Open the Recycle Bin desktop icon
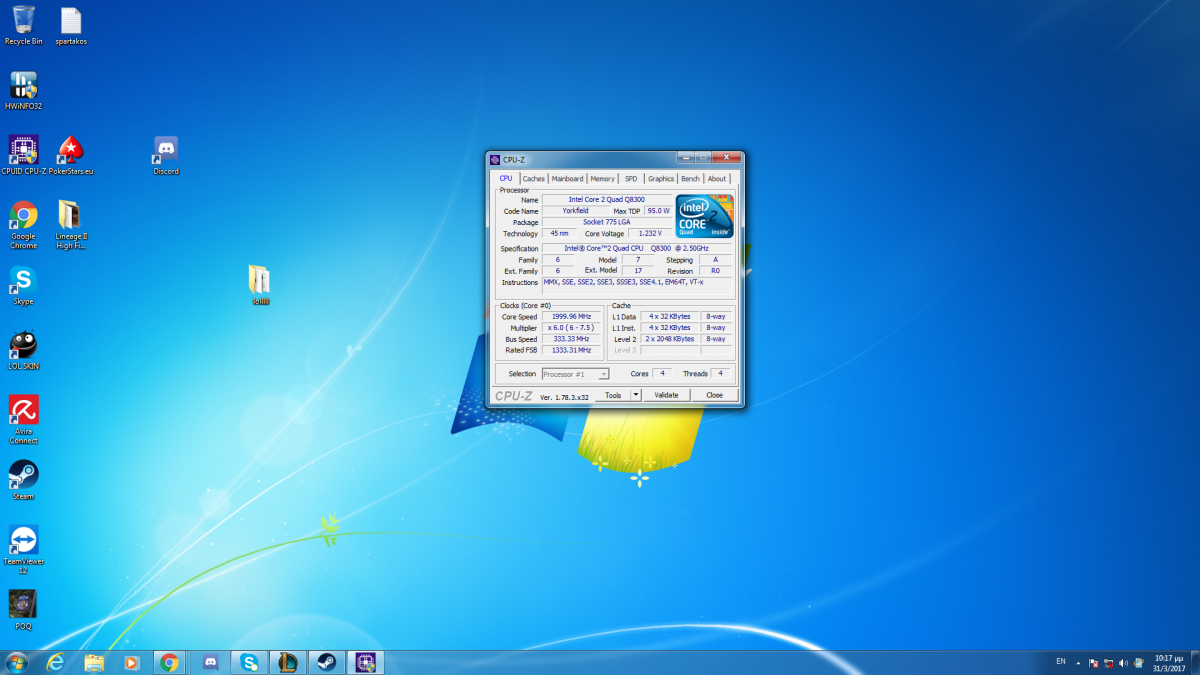This screenshot has height=675, width=1200. coord(23,25)
